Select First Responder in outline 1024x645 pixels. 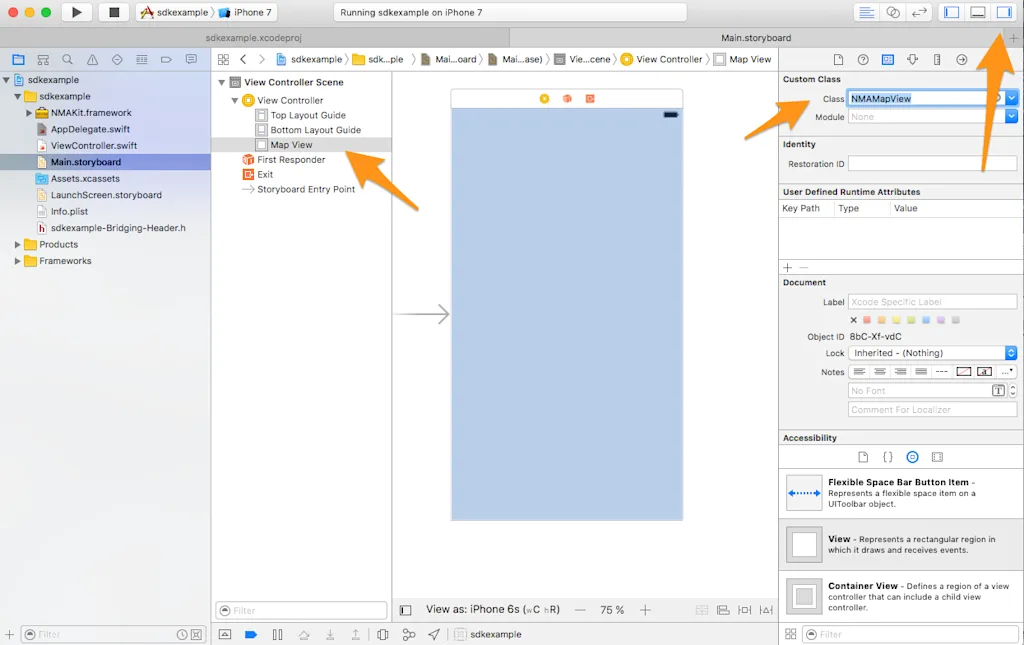pyautogui.click(x=291, y=159)
